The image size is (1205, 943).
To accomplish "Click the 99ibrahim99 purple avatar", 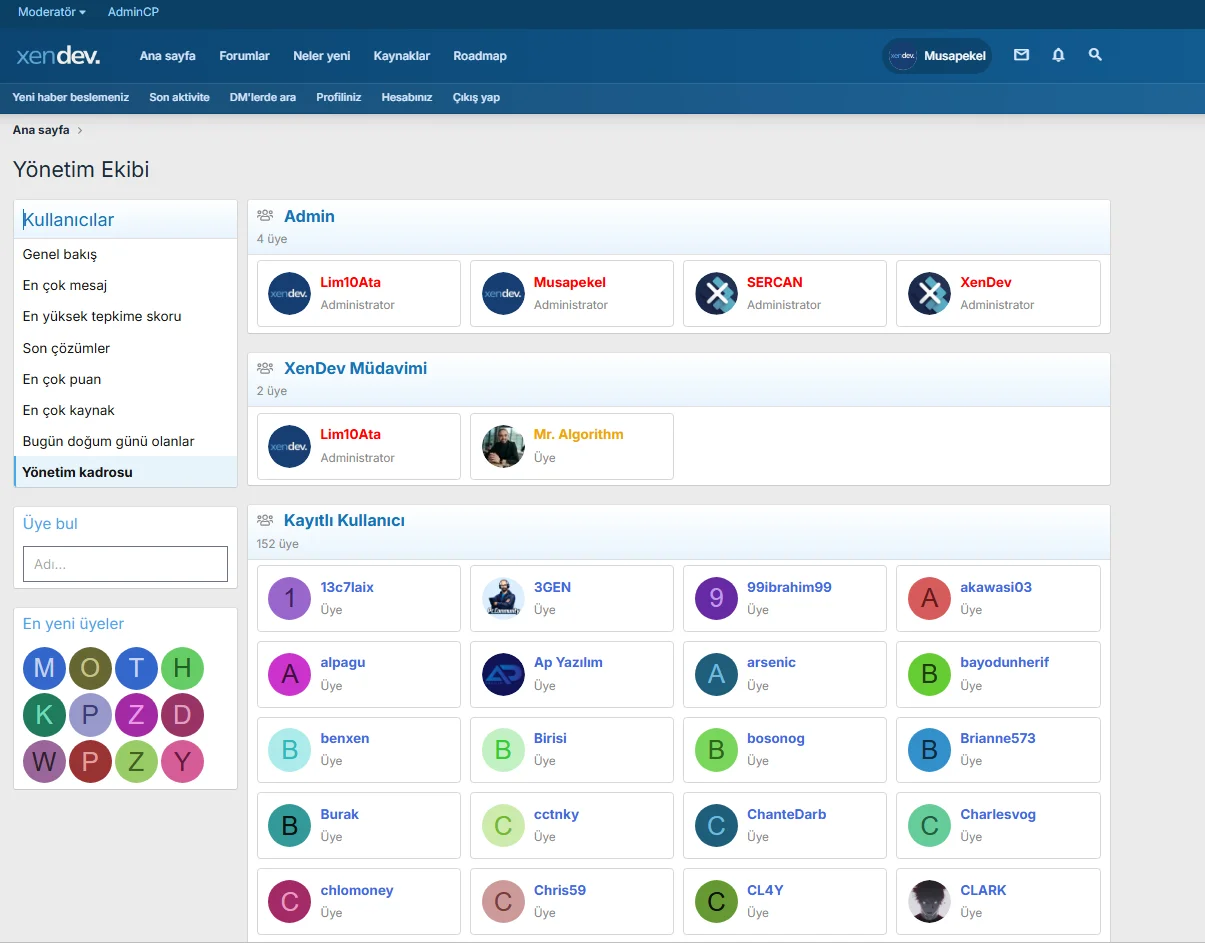I will (716, 598).
